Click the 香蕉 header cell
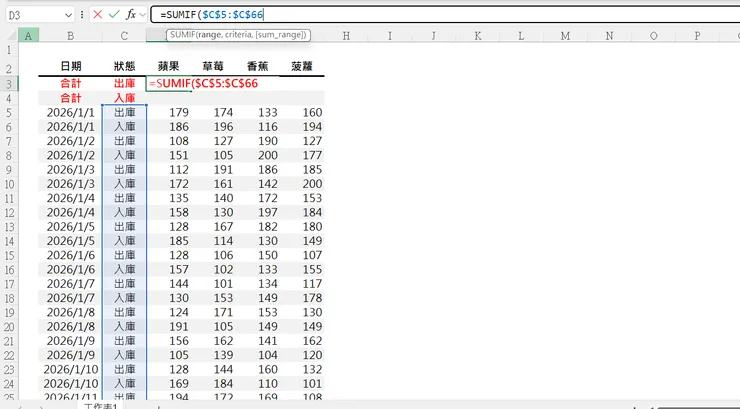This screenshot has width=740, height=409. coord(257,67)
